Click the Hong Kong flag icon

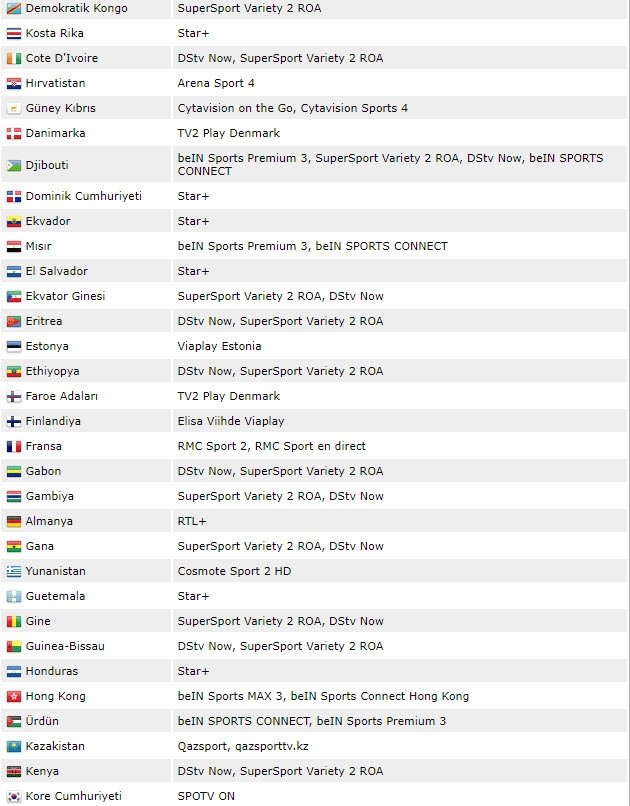click(x=14, y=696)
